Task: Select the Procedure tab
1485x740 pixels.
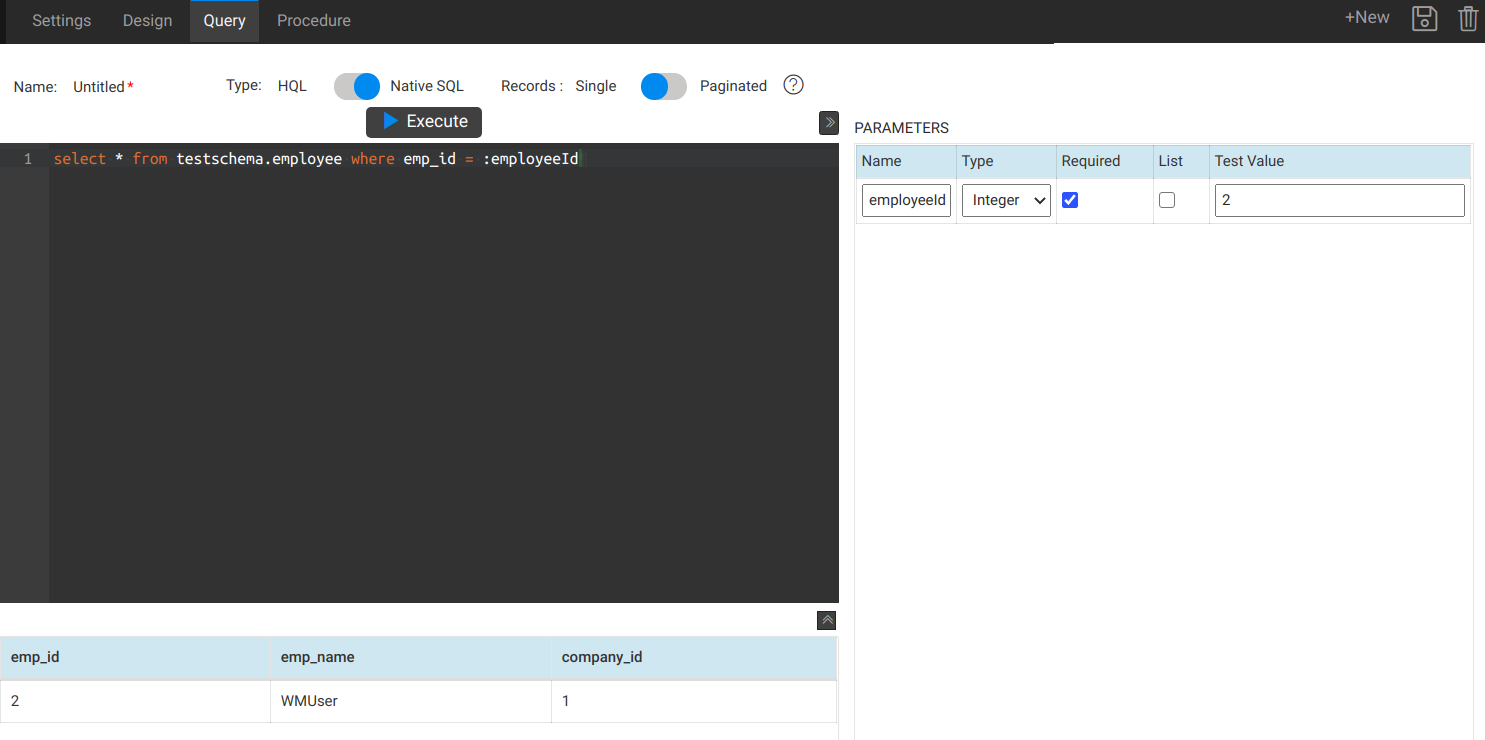Action: pyautogui.click(x=313, y=20)
